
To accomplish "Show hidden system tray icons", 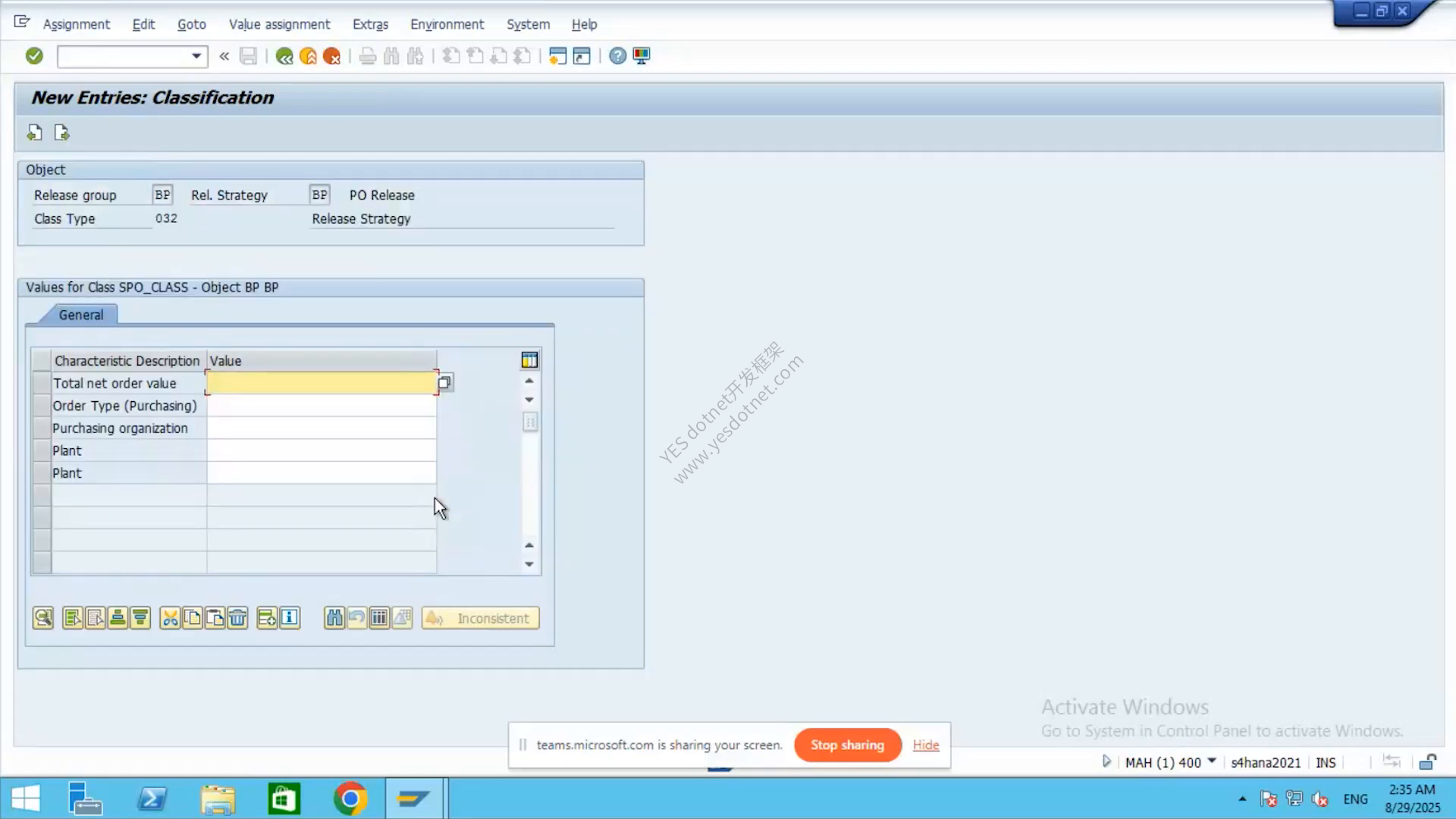I will 1242,799.
